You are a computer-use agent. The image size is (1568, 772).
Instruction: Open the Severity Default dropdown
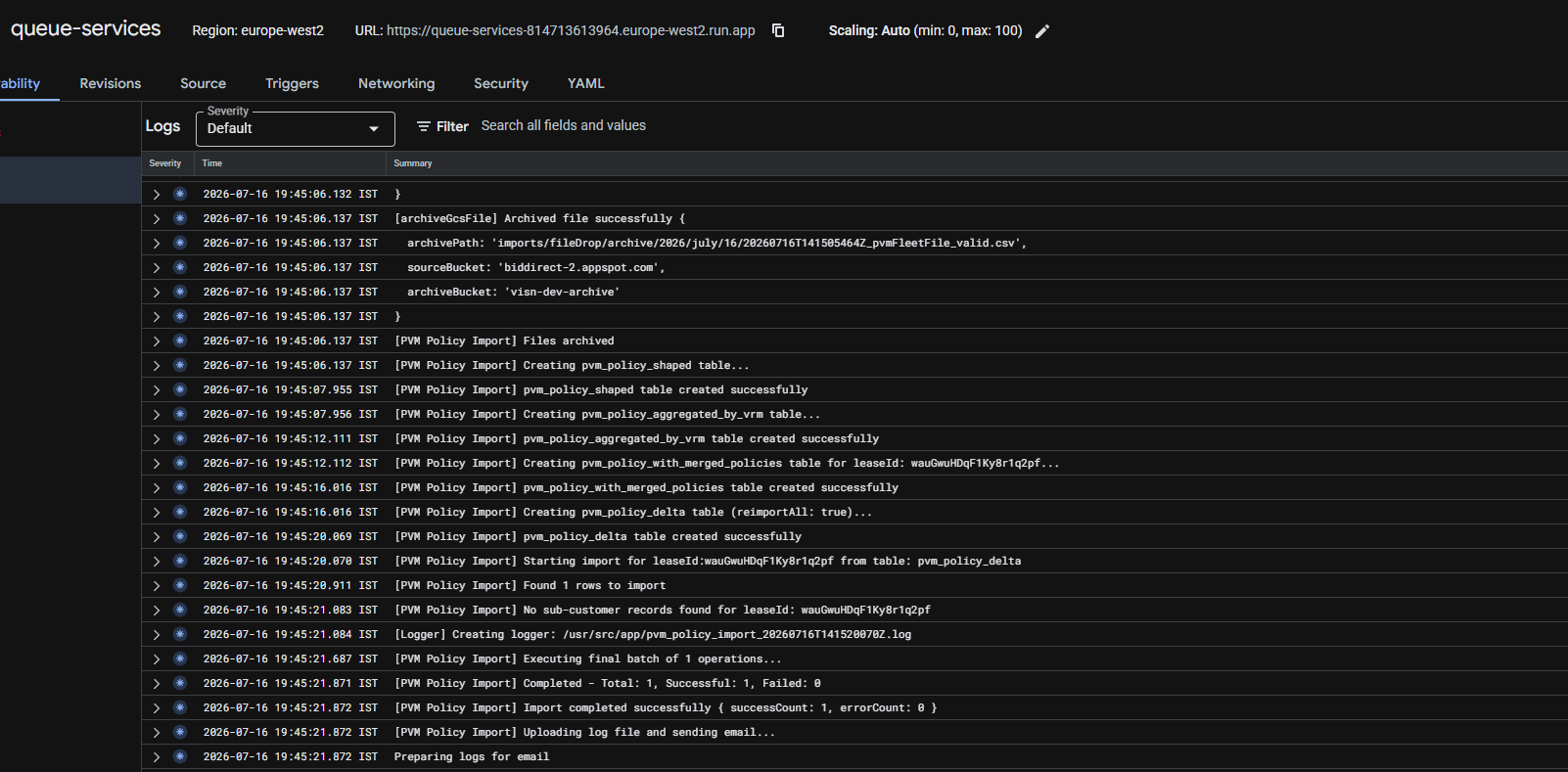click(x=295, y=128)
